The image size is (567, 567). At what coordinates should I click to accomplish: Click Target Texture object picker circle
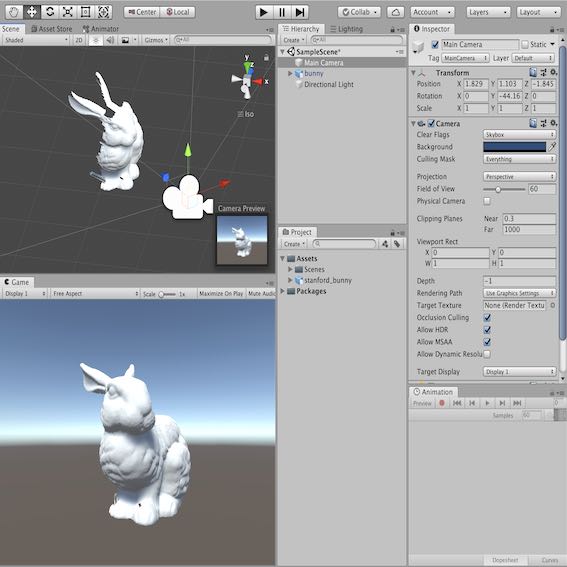pos(553,306)
